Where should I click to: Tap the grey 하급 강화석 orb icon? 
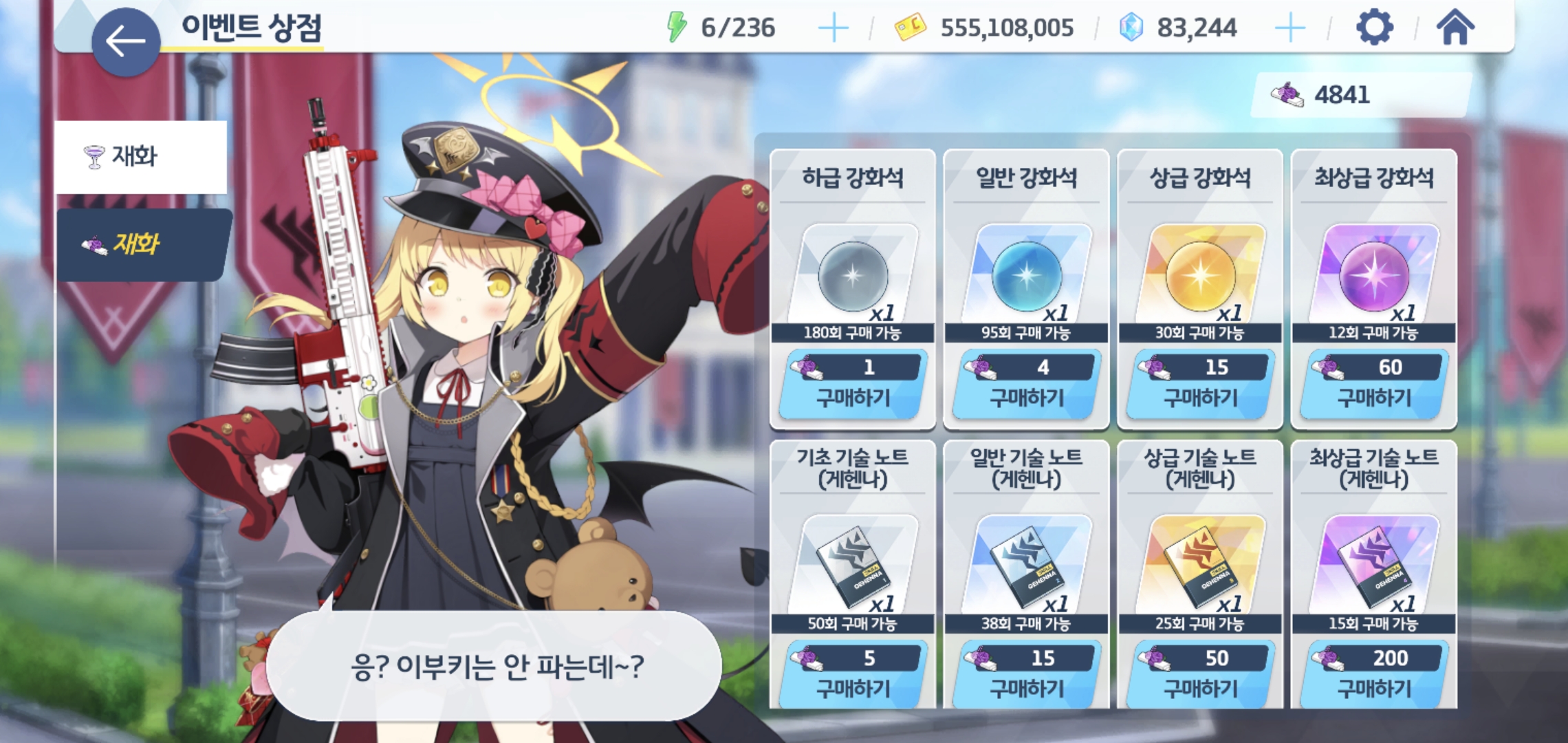coord(853,275)
